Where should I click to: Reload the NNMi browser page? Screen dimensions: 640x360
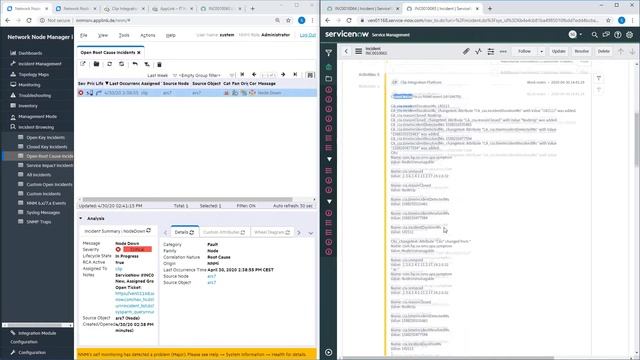point(29,20)
